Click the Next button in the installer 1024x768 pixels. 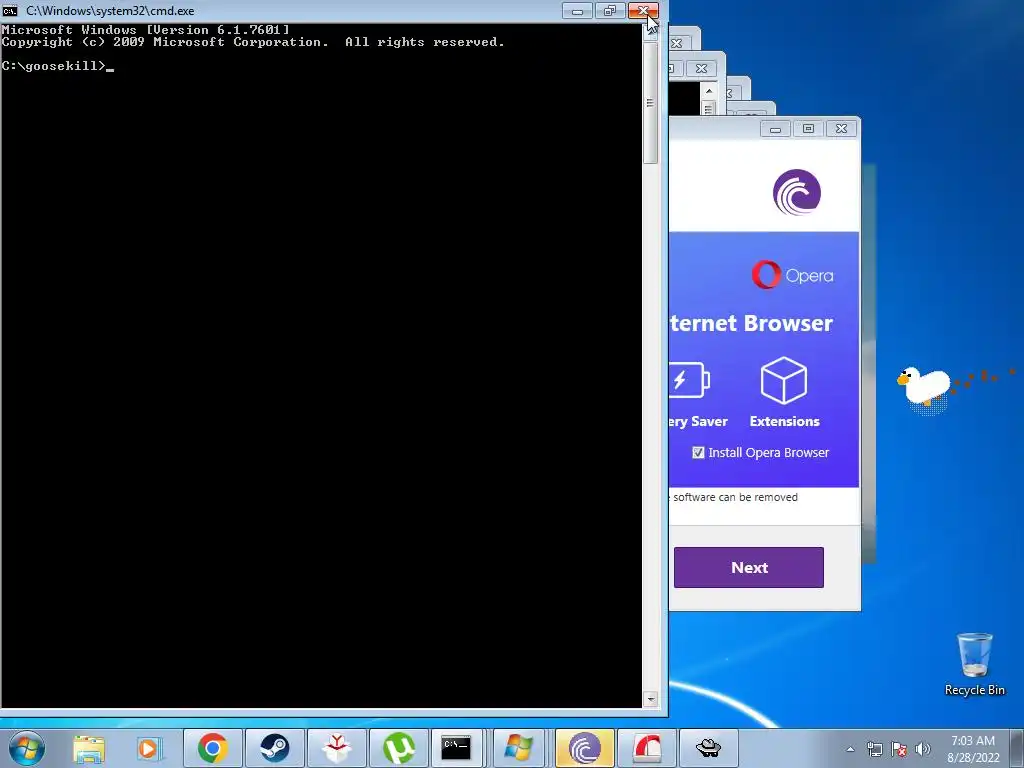748,568
